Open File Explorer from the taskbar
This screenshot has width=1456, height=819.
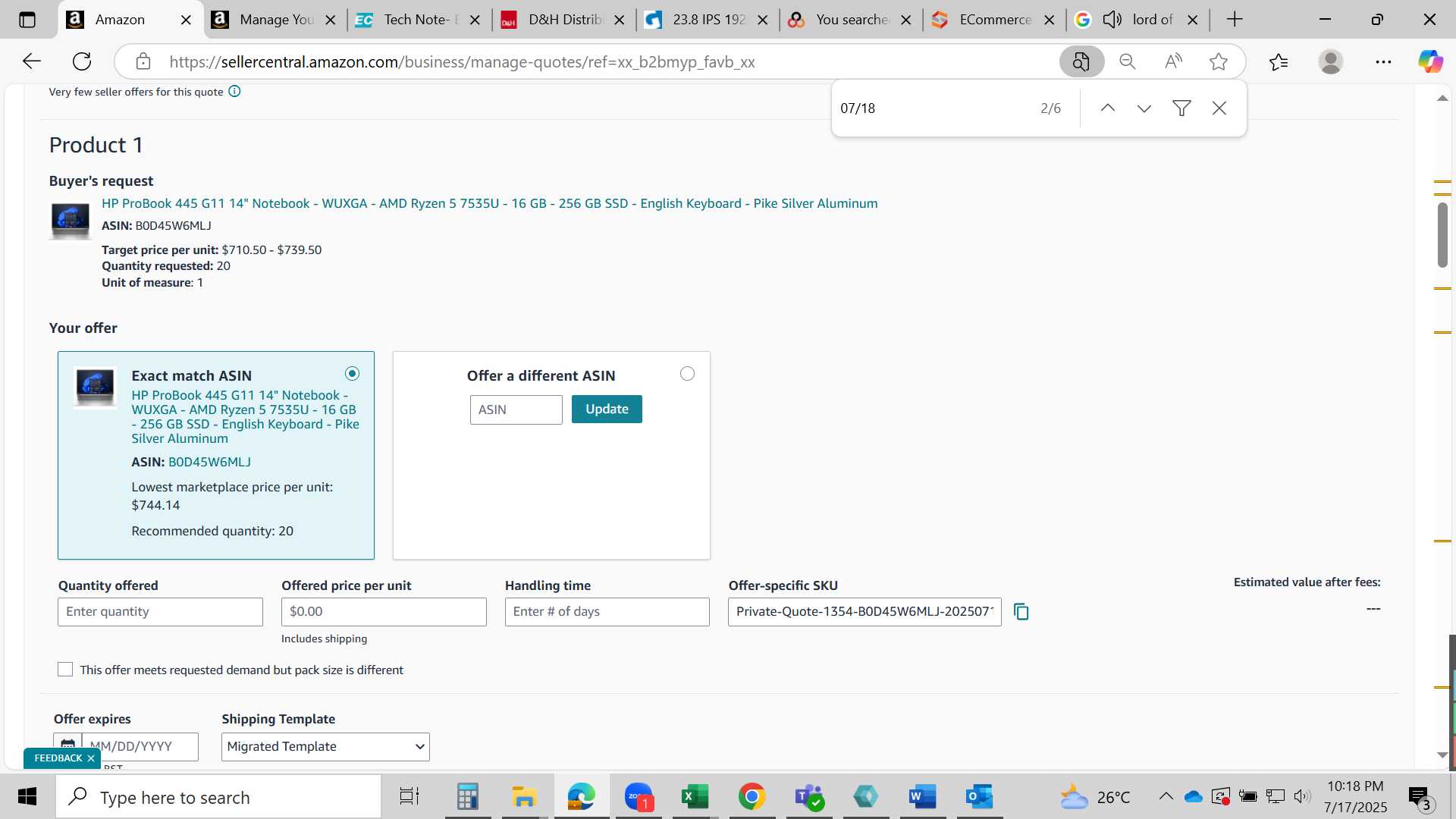(524, 797)
